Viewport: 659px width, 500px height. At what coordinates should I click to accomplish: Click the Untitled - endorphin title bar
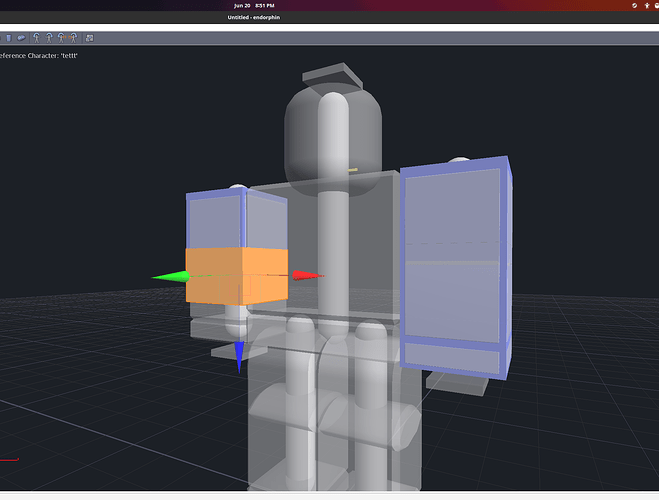pos(253,17)
